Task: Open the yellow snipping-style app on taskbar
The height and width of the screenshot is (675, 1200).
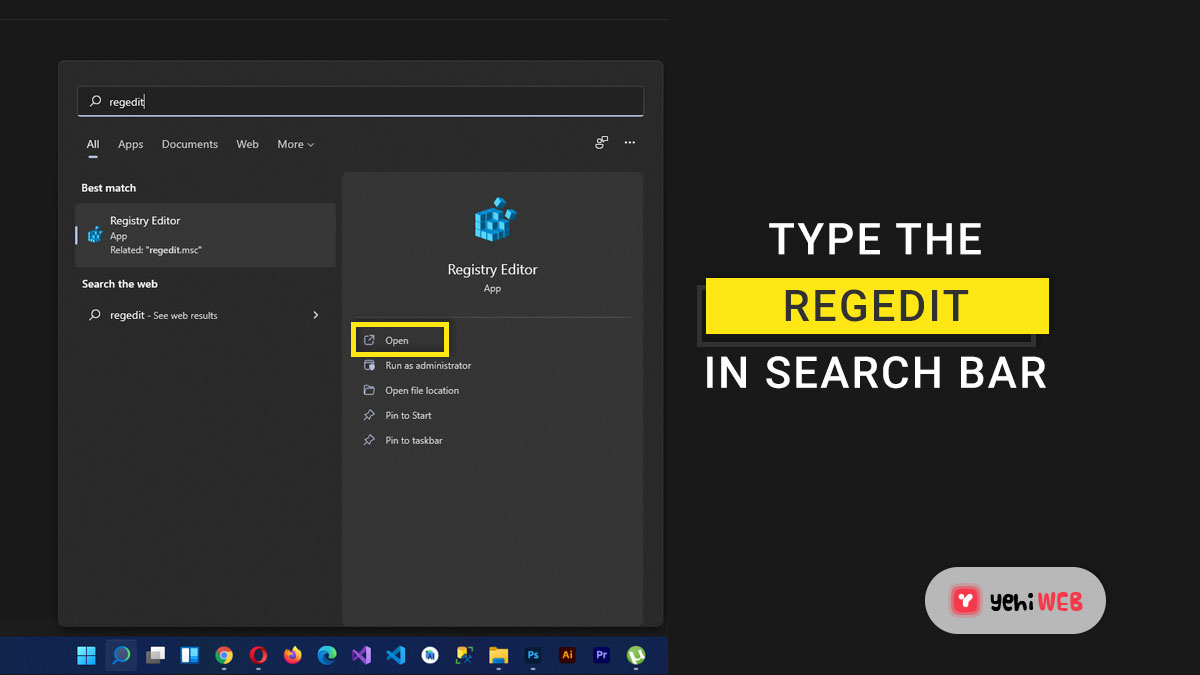Action: click(x=464, y=656)
